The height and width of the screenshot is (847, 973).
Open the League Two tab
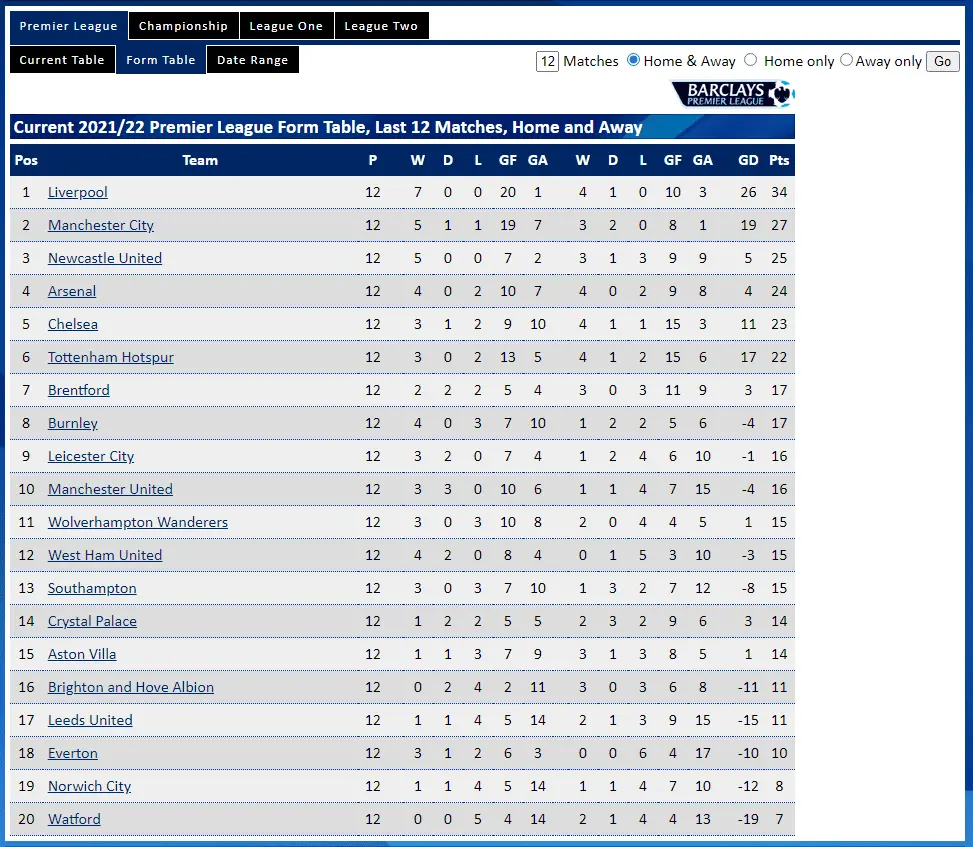[x=381, y=26]
